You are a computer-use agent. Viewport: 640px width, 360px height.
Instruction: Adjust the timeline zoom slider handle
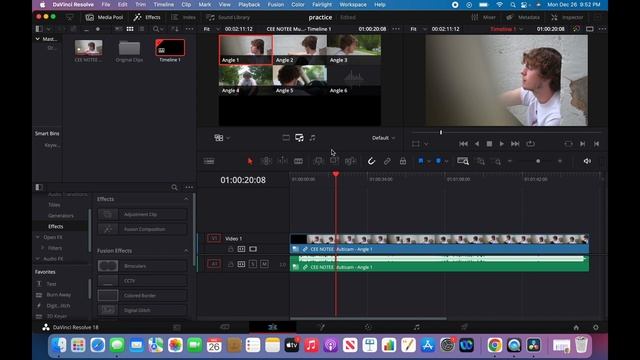tap(538, 161)
